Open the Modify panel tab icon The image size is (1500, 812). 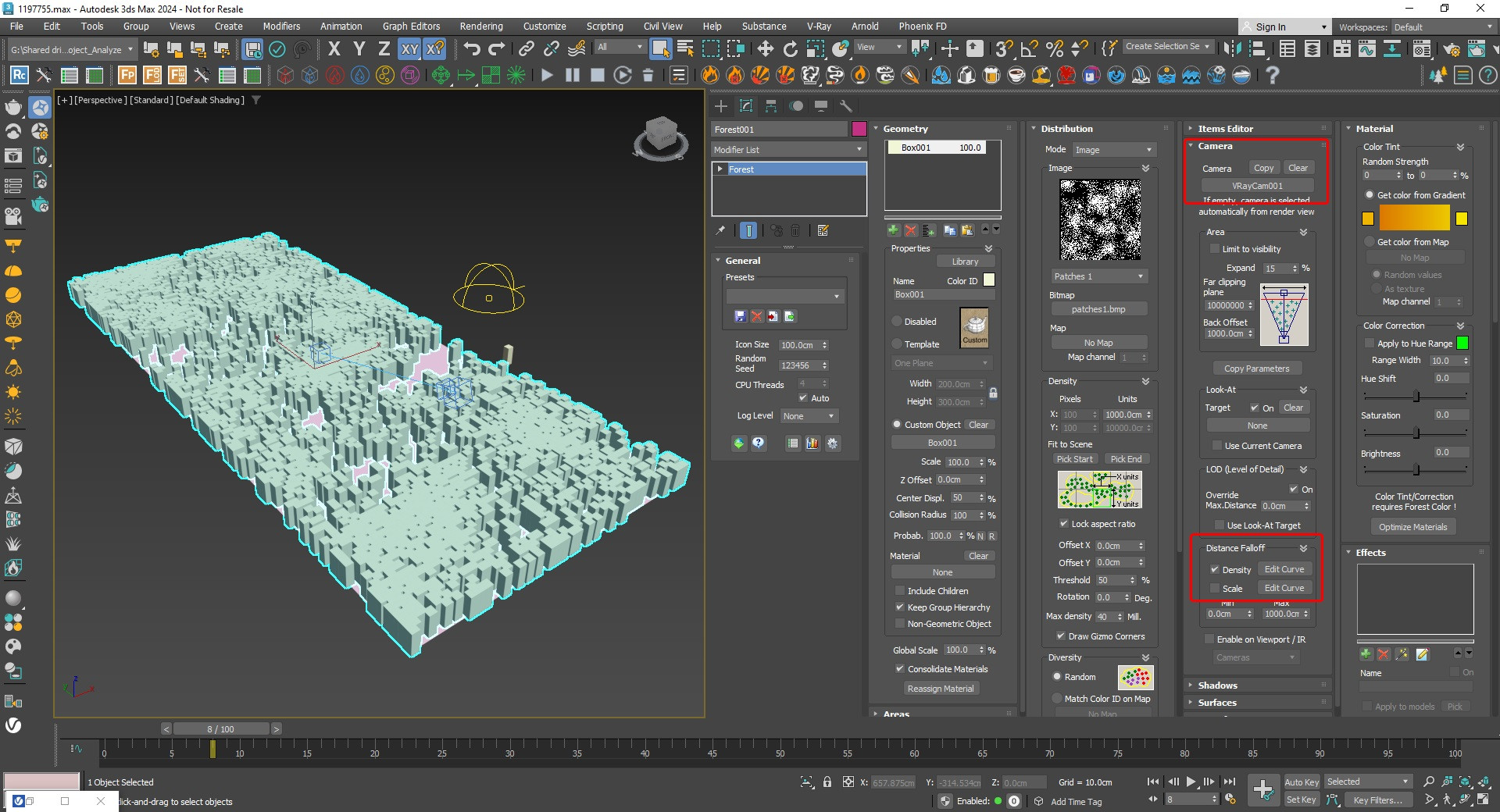click(746, 106)
